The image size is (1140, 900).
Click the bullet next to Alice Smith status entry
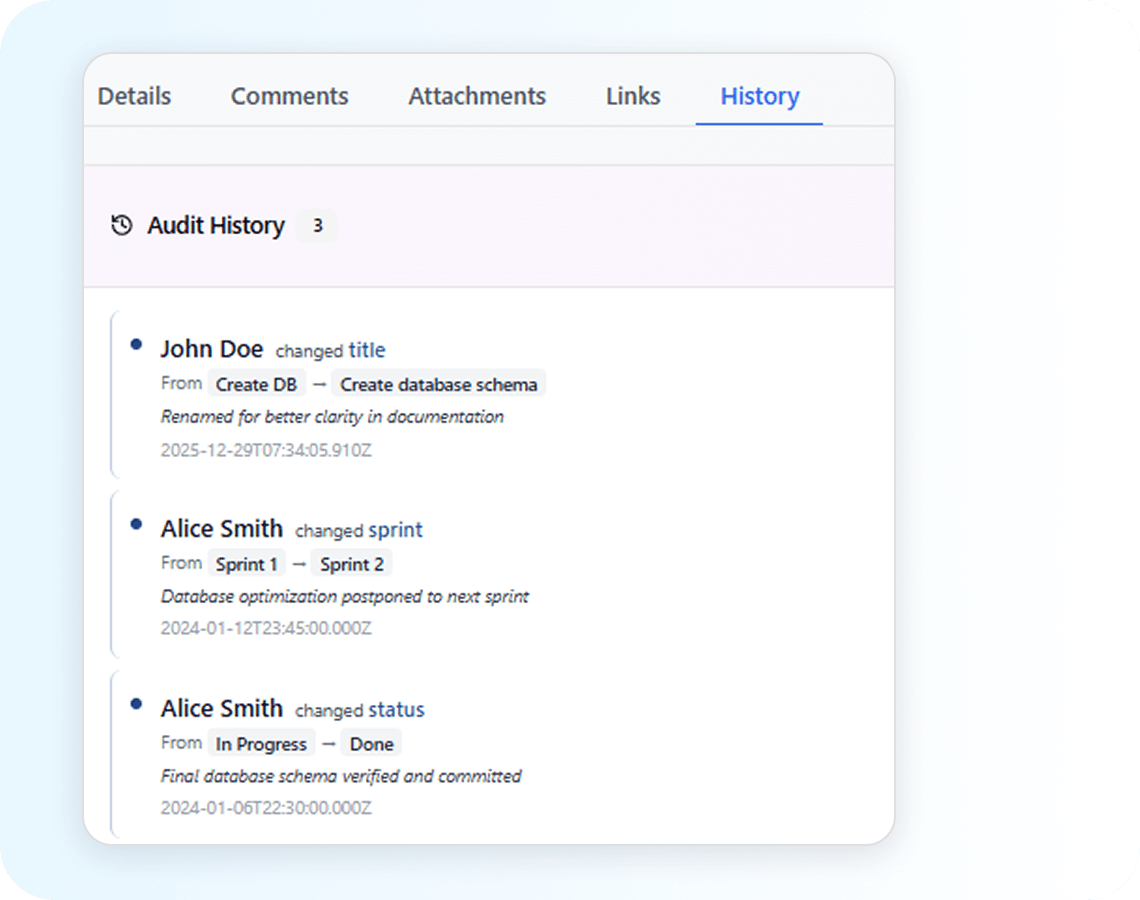(136, 705)
